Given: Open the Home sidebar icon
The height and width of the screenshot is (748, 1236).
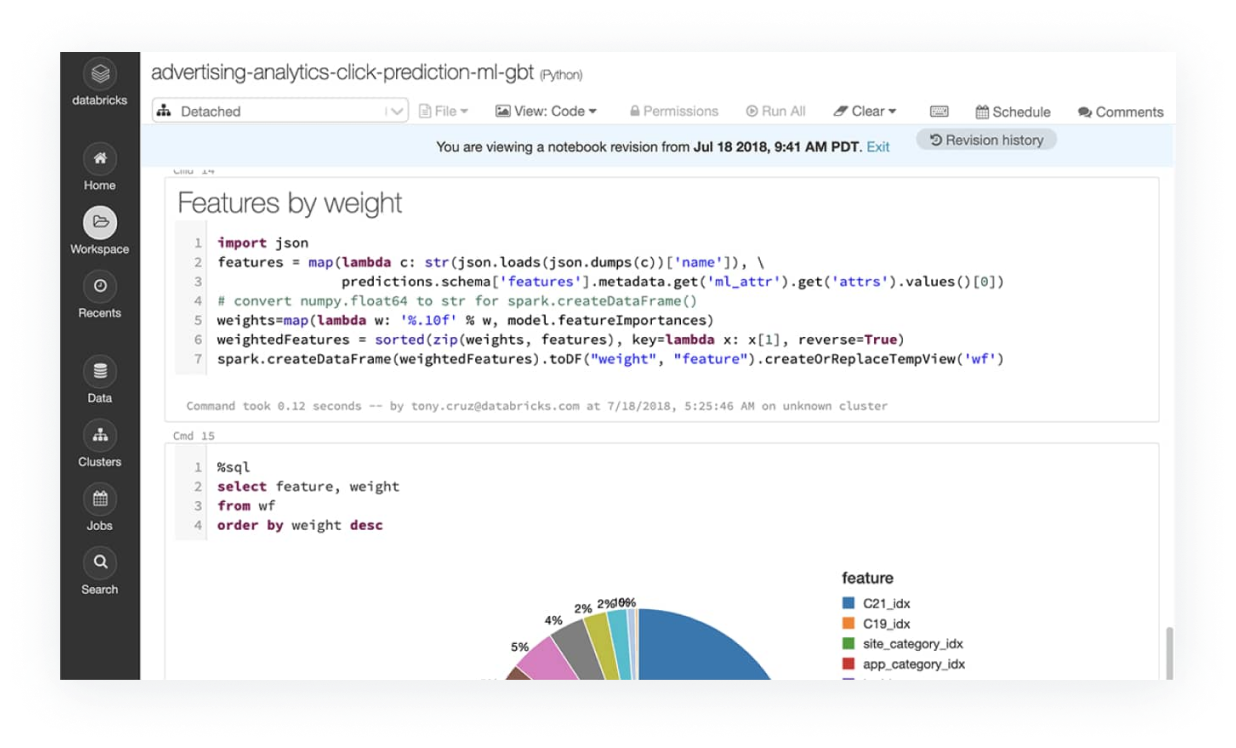Looking at the screenshot, I should 100,158.
